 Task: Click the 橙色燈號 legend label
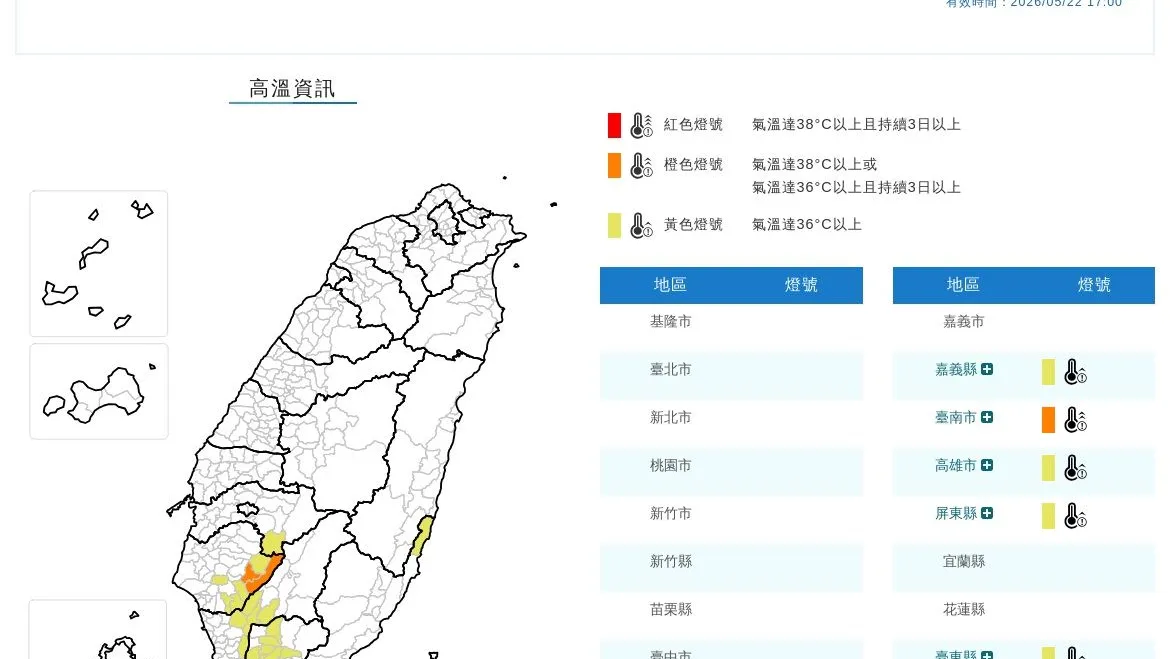tap(693, 164)
